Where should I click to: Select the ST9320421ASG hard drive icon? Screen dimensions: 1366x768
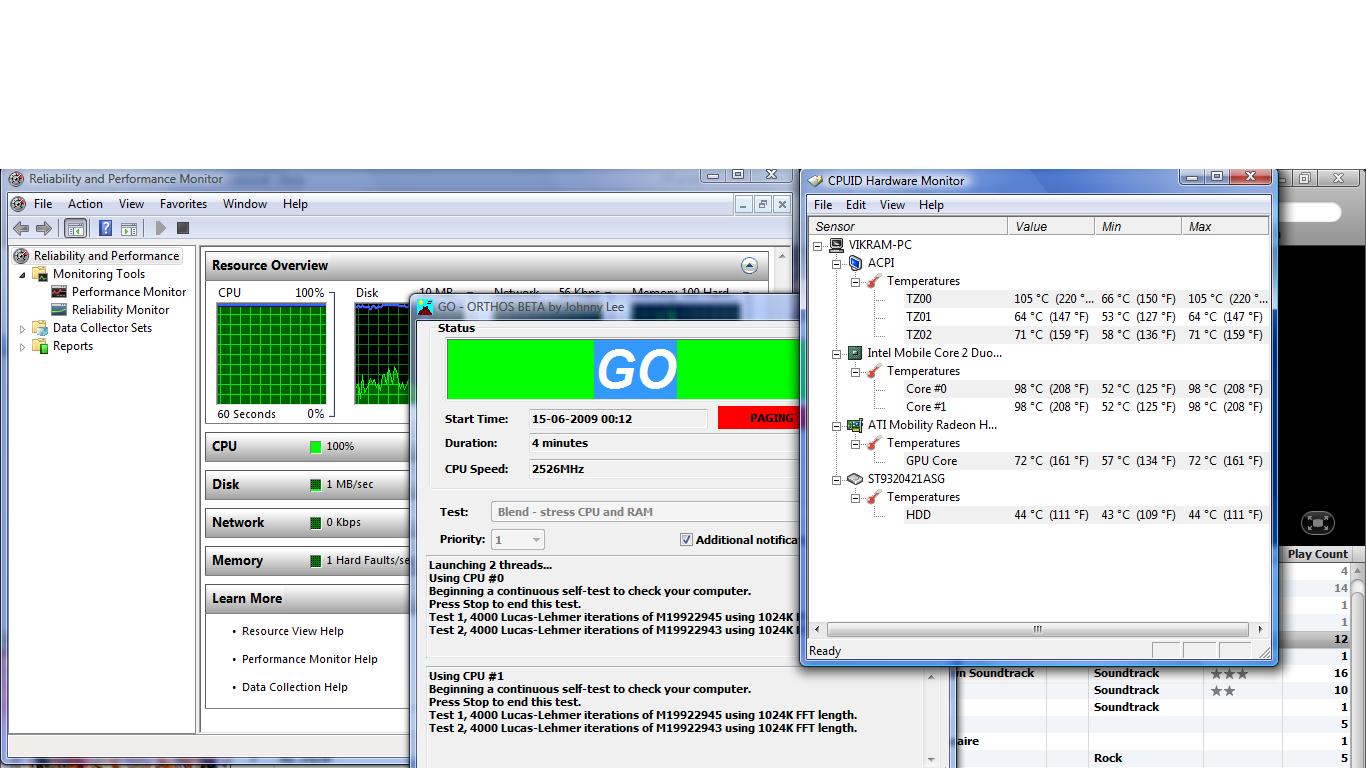point(855,479)
